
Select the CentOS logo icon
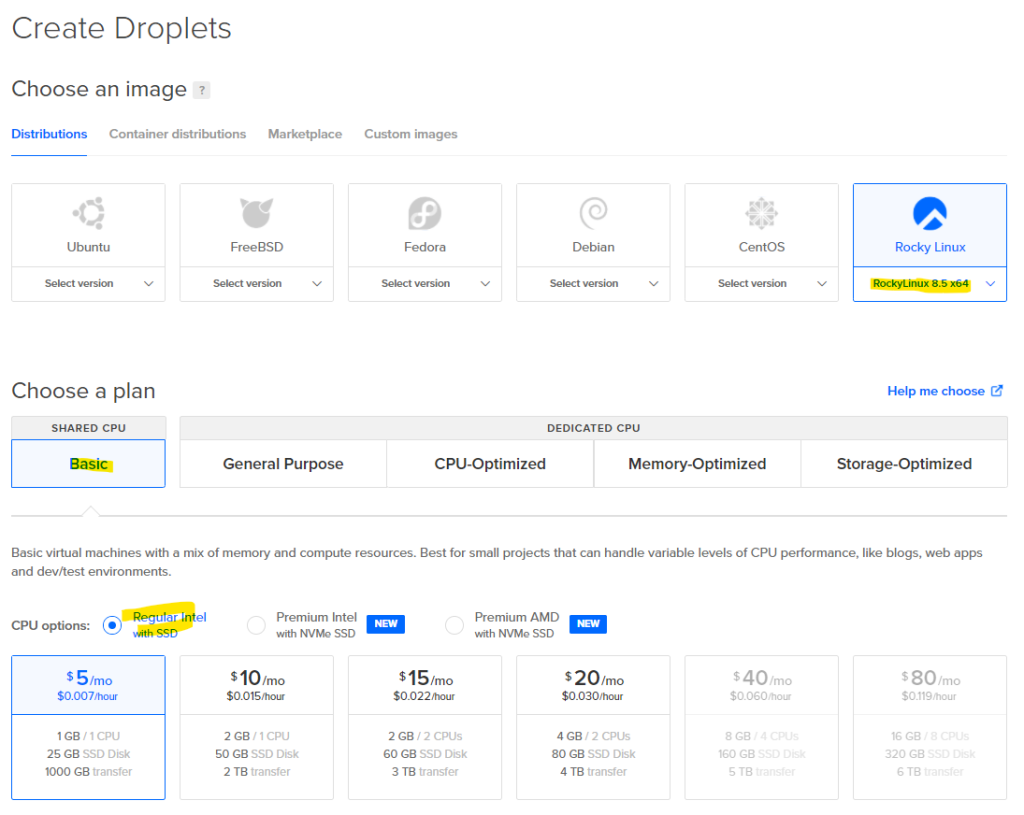pos(761,213)
